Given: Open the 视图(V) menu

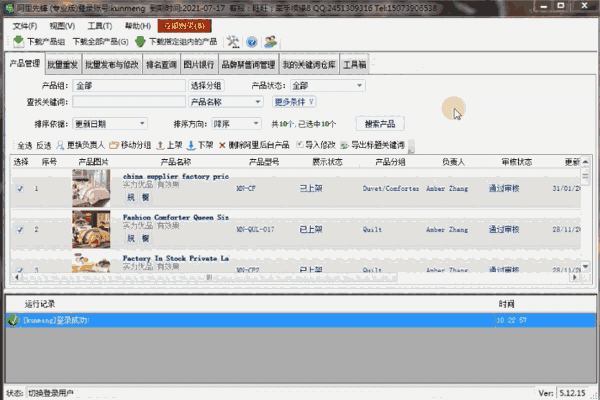Looking at the screenshot, I should pos(62,26).
